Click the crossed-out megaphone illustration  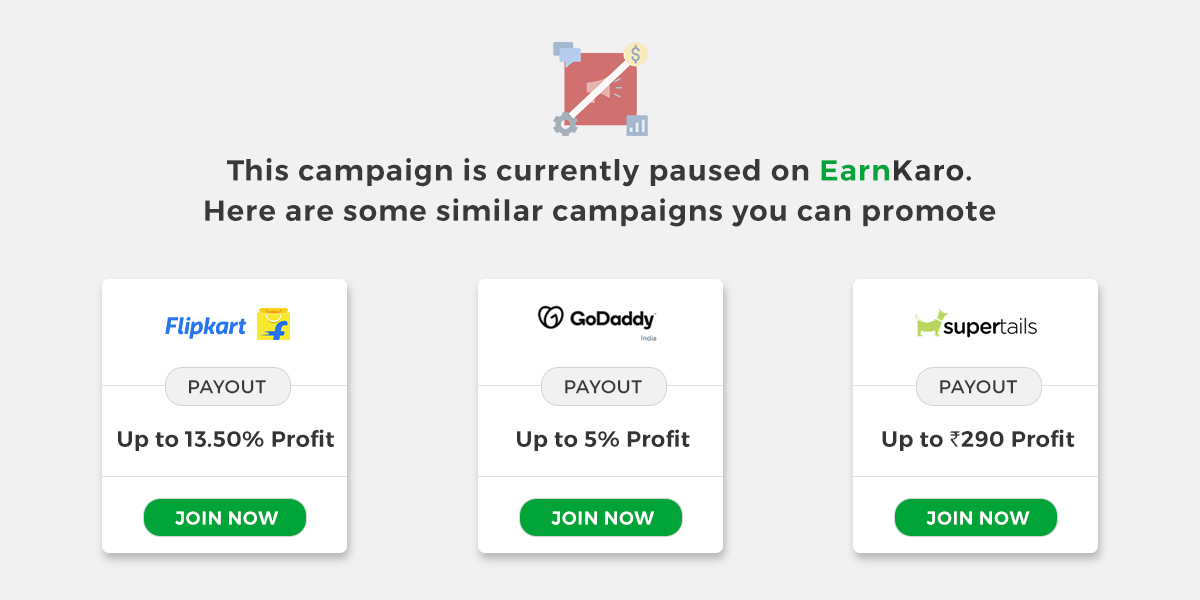[x=600, y=88]
